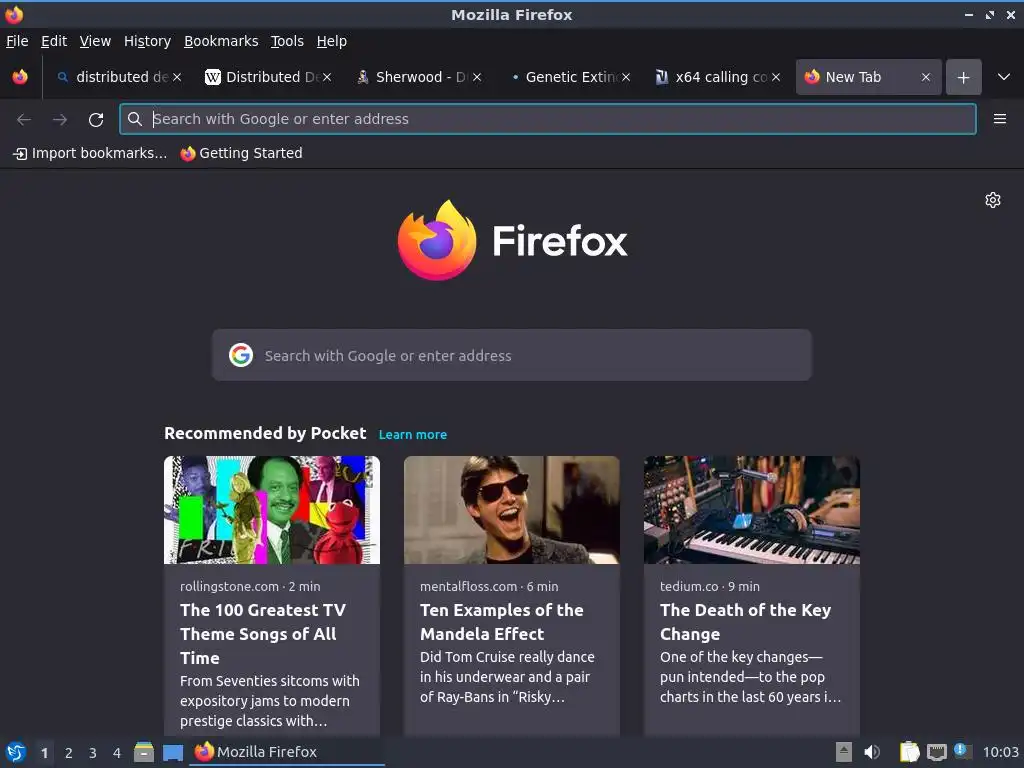Open 'Ten Examples of the Mandela Effect' article

point(502,622)
